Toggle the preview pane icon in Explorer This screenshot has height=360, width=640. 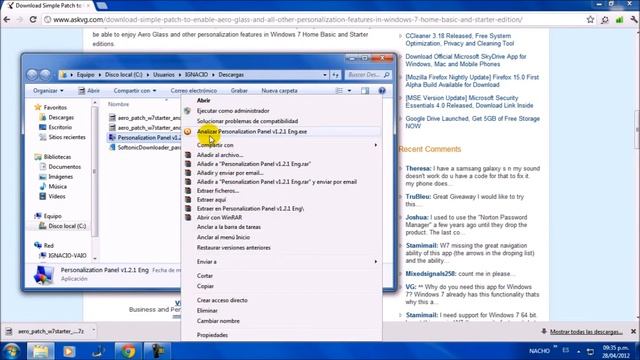pyautogui.click(x=365, y=91)
